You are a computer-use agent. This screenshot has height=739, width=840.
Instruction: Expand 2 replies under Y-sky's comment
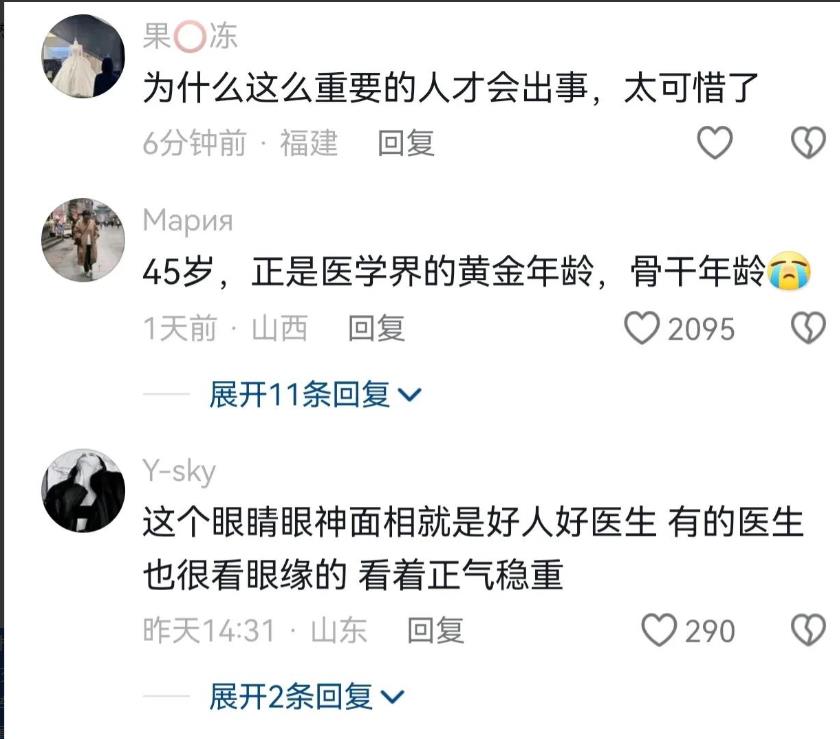pyautogui.click(x=306, y=697)
